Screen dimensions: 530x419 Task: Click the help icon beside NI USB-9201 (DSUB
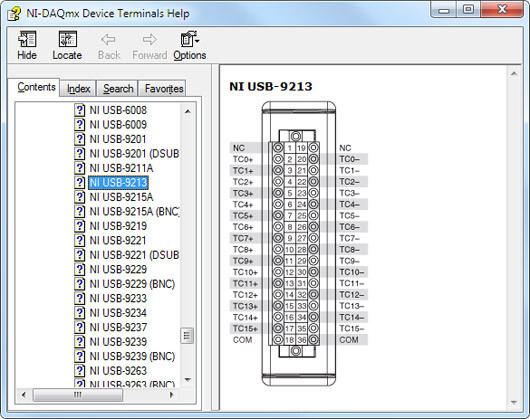point(79,154)
